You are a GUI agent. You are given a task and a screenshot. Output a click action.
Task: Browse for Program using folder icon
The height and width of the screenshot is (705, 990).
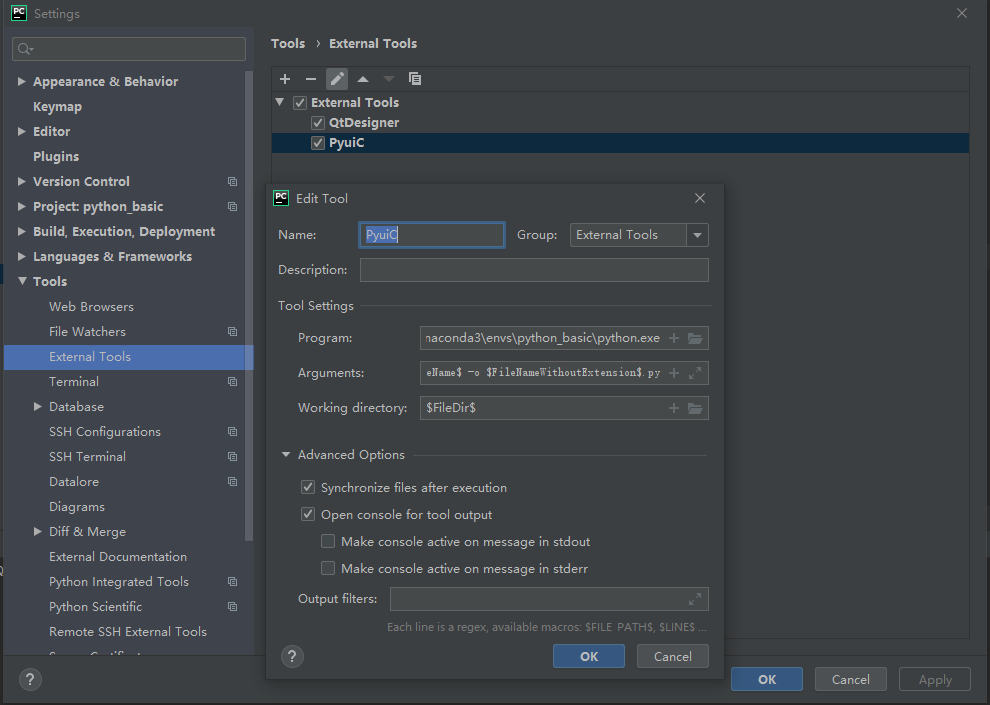[x=695, y=338]
